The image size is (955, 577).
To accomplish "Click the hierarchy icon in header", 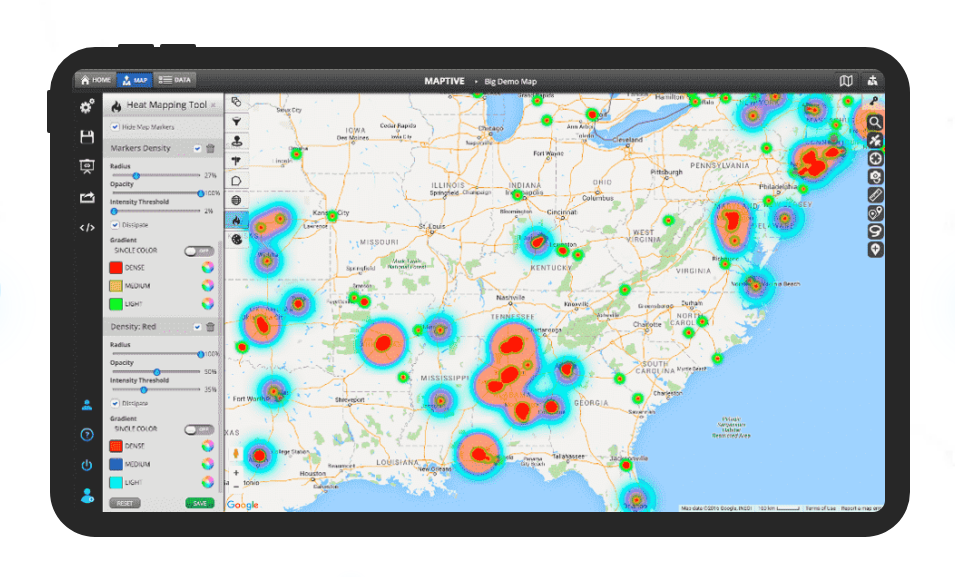I will click(x=872, y=80).
